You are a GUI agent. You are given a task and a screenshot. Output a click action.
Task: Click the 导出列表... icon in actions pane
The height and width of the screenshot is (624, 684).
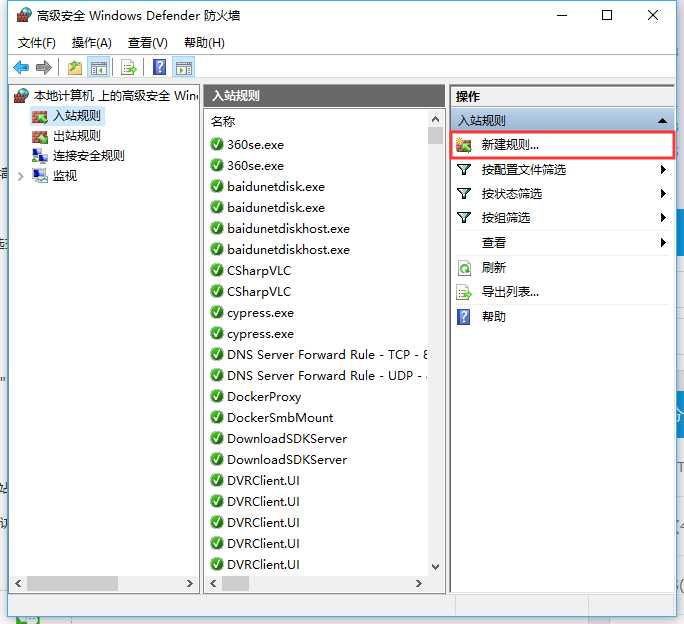pyautogui.click(x=464, y=292)
